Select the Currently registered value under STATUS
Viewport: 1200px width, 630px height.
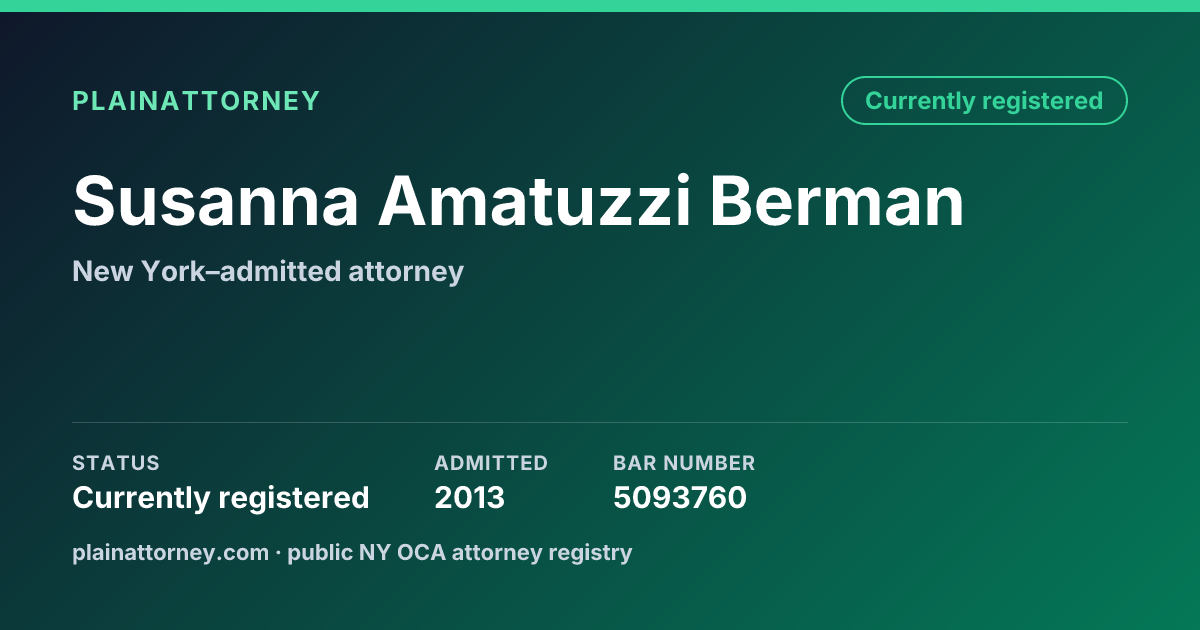tap(221, 498)
